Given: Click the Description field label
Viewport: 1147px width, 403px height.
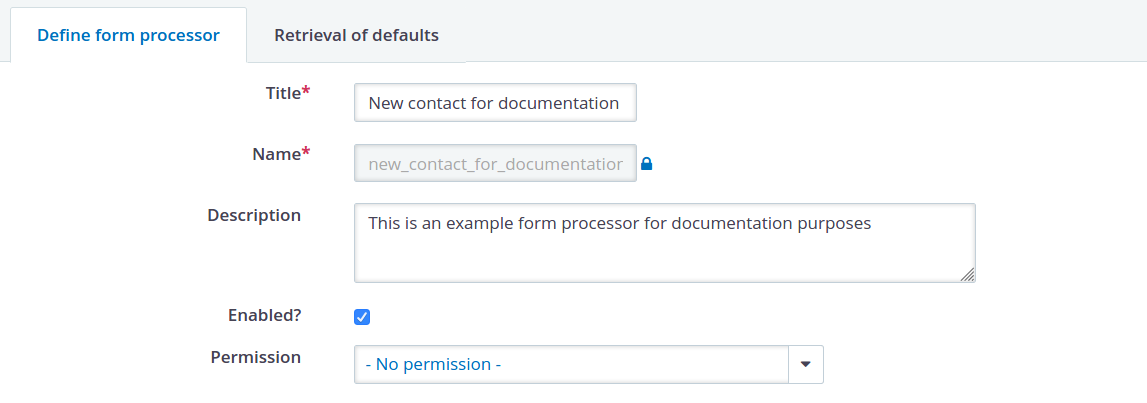Looking at the screenshot, I should coord(254,216).
